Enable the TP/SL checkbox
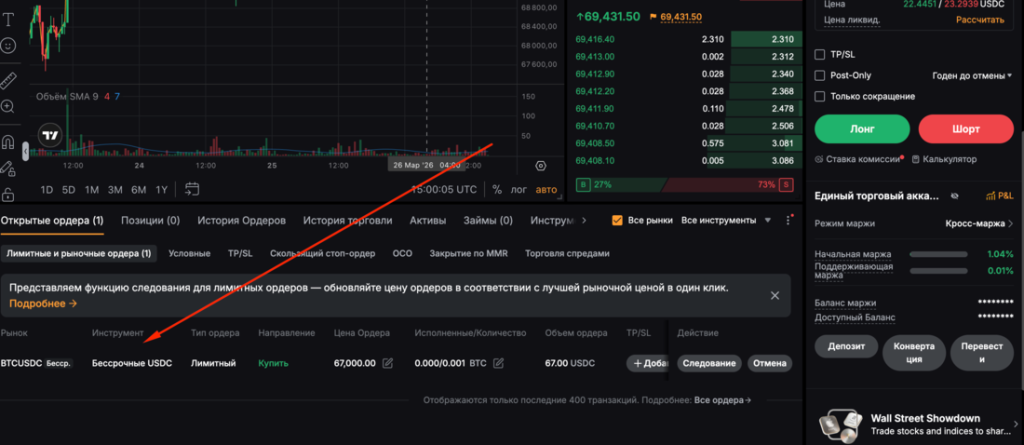The width and height of the screenshot is (1024, 445). 821,55
